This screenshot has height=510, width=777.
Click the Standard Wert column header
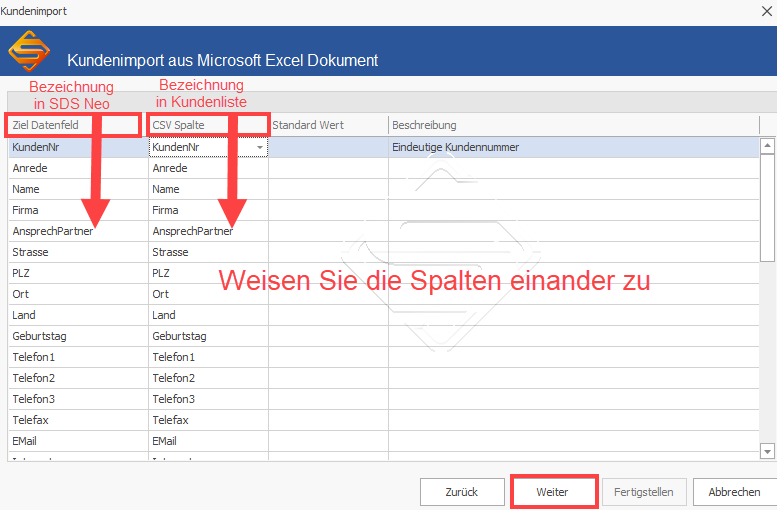[x=328, y=125]
